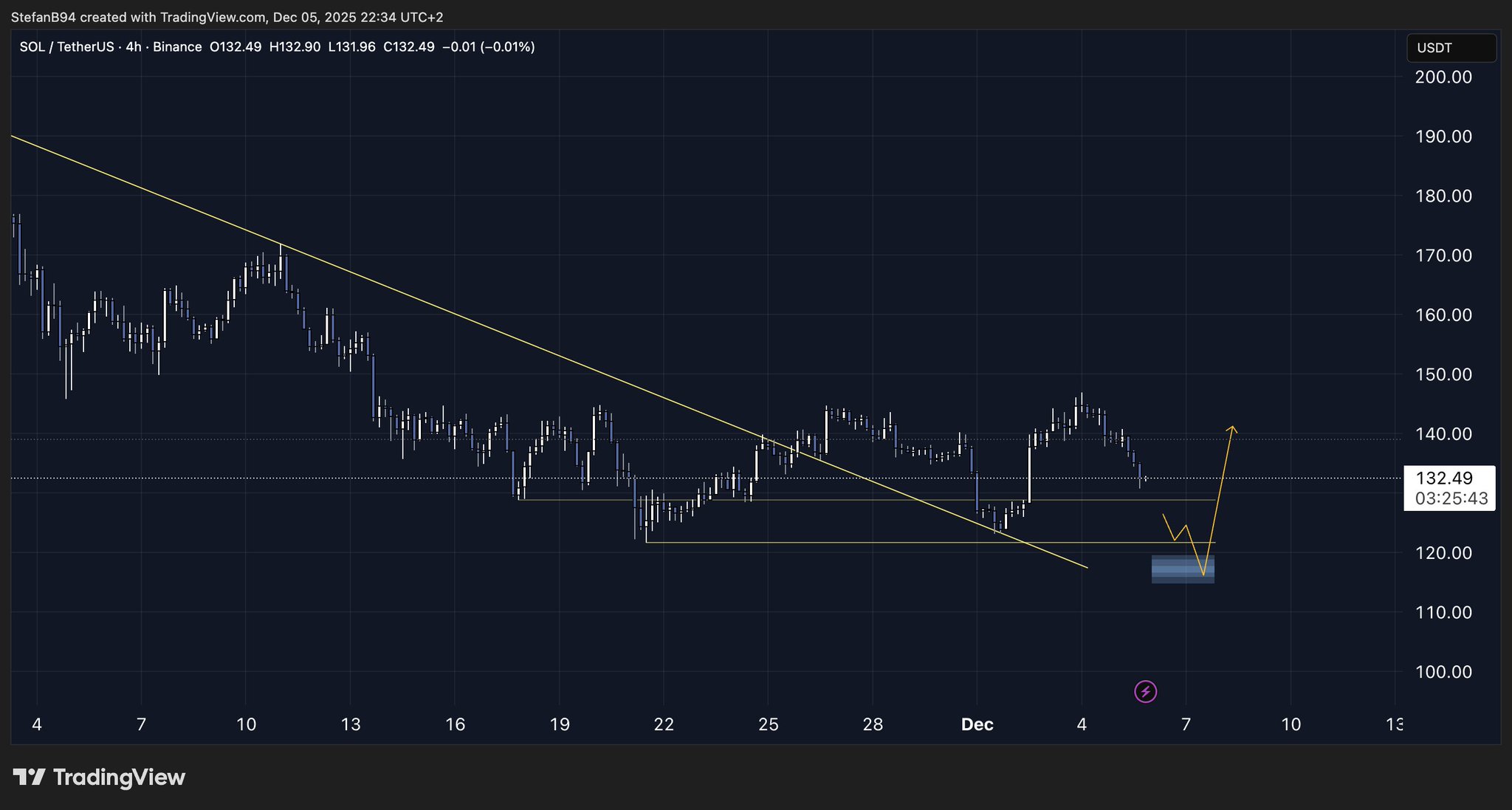Click the 4 date marker at axis start
Viewport: 1512px width, 810px height.
[x=37, y=724]
